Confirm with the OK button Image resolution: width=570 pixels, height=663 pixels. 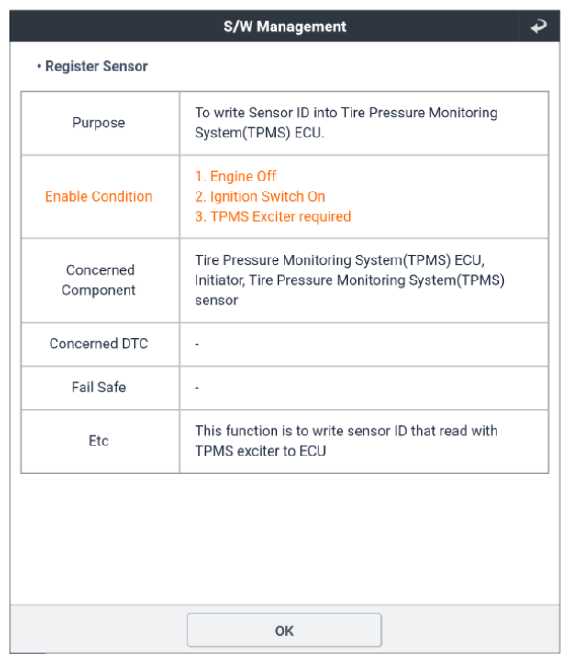(x=284, y=630)
